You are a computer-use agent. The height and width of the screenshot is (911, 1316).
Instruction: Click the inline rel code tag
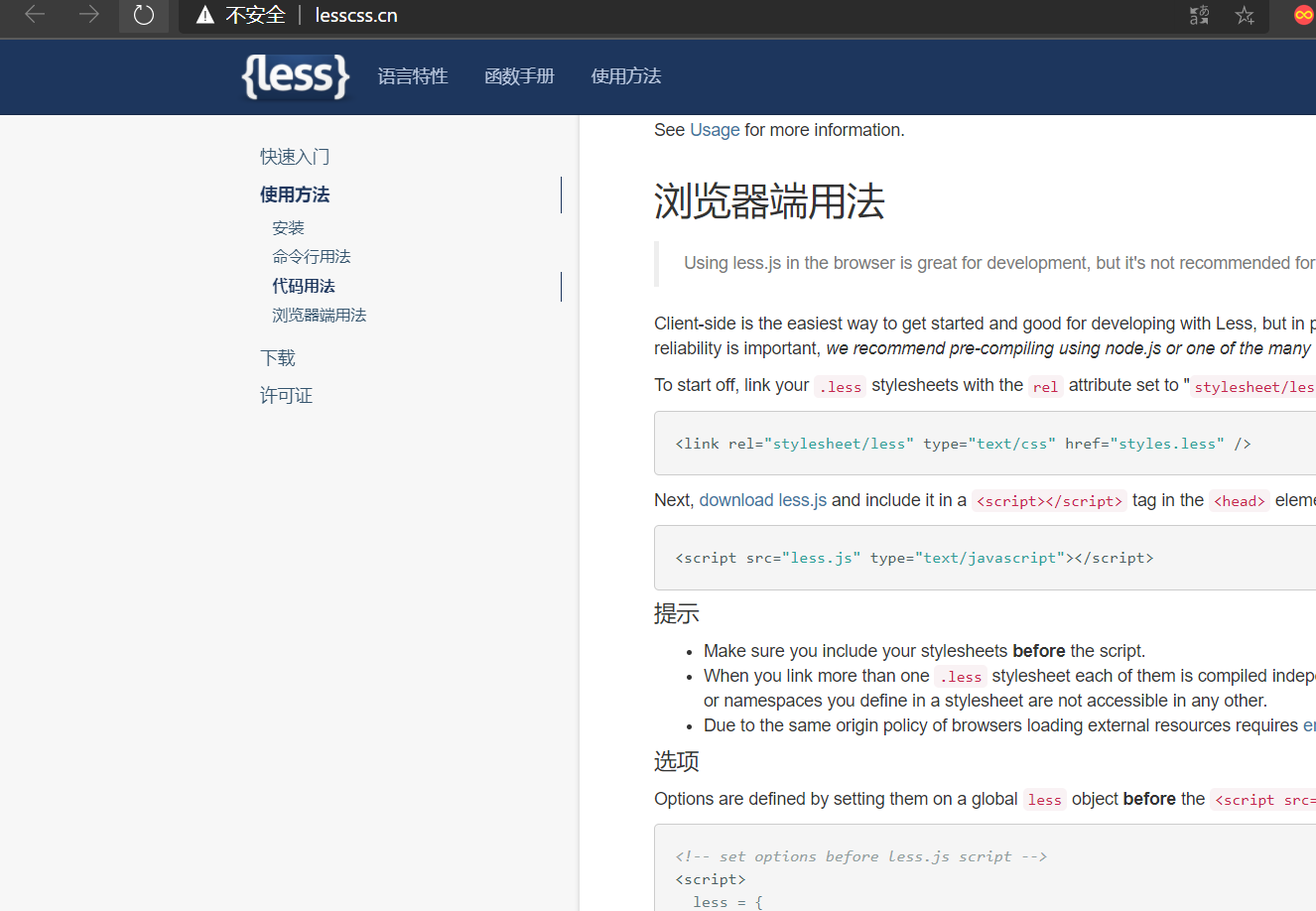coord(1045,386)
